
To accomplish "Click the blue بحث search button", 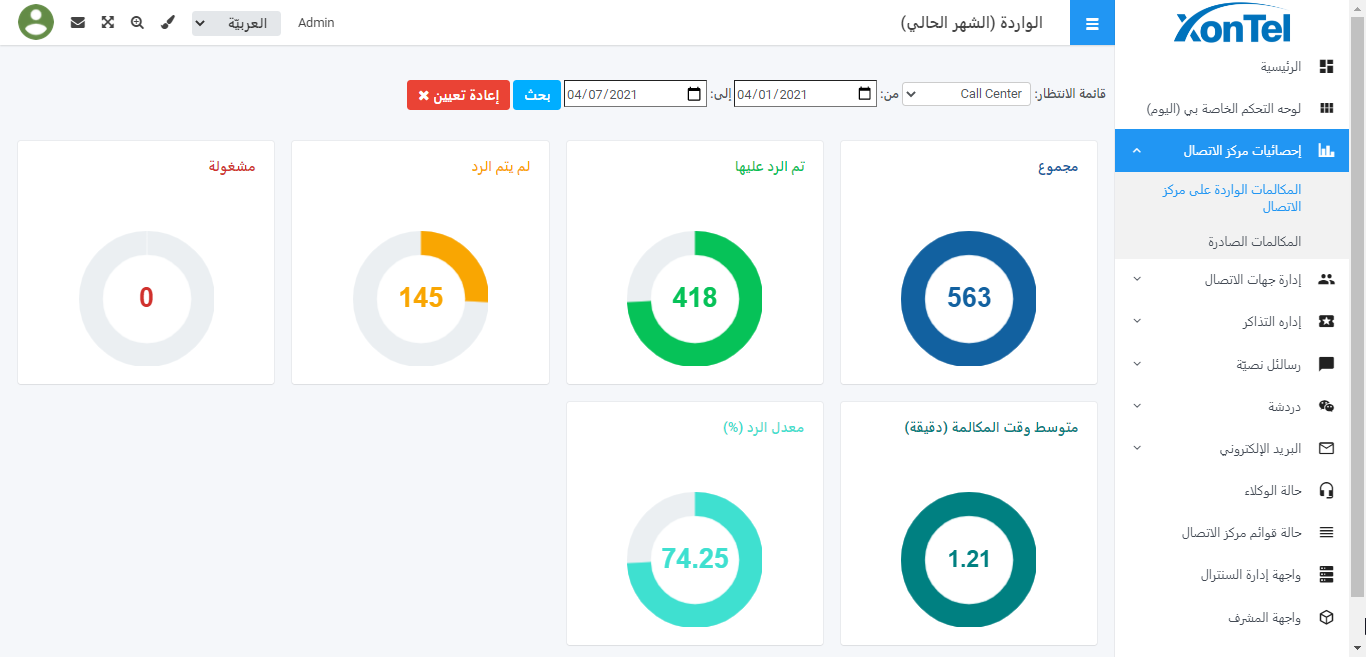I will [x=537, y=95].
